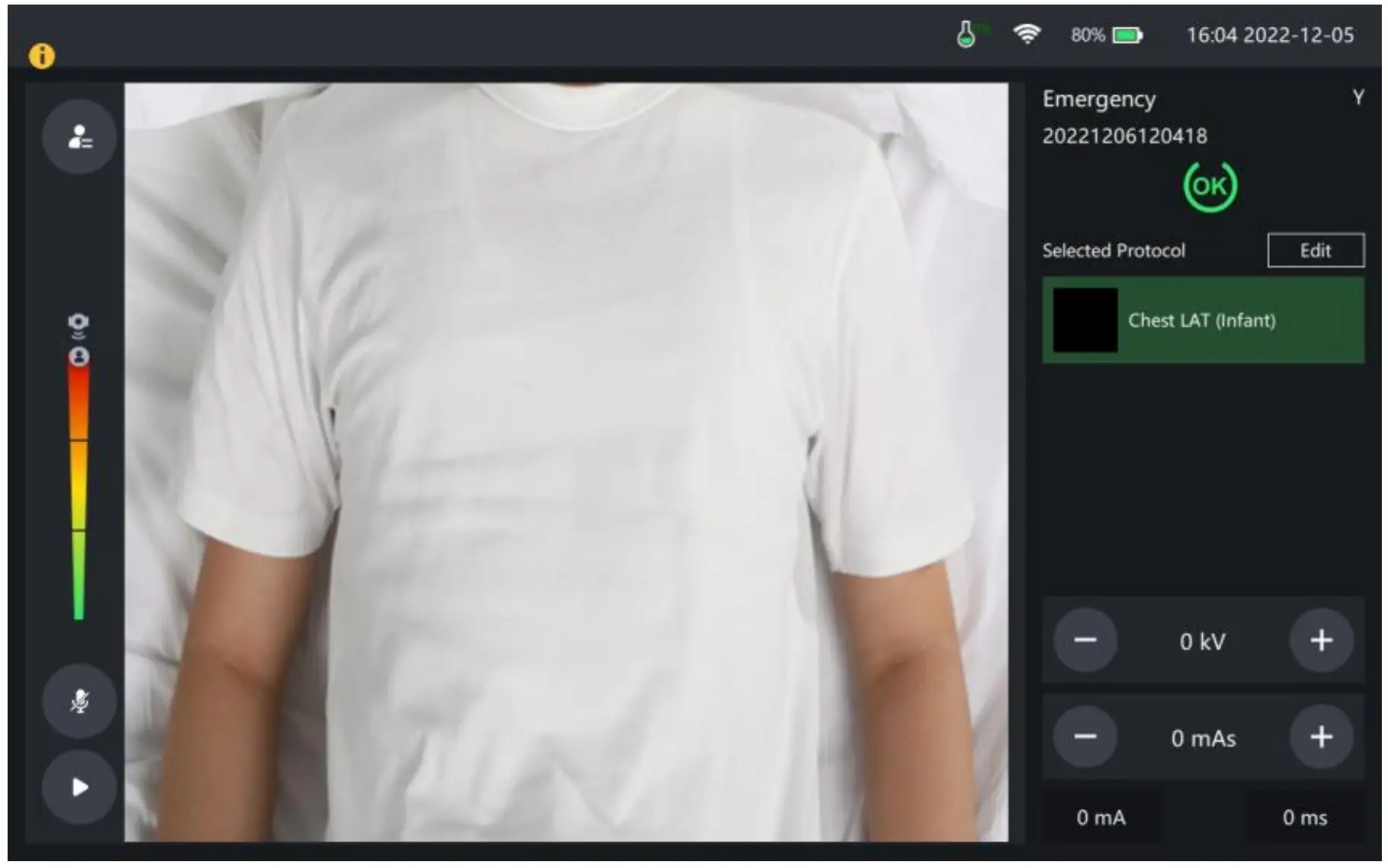Edit the selected protocol
This screenshot has height=868, width=1388.
pos(1316,250)
